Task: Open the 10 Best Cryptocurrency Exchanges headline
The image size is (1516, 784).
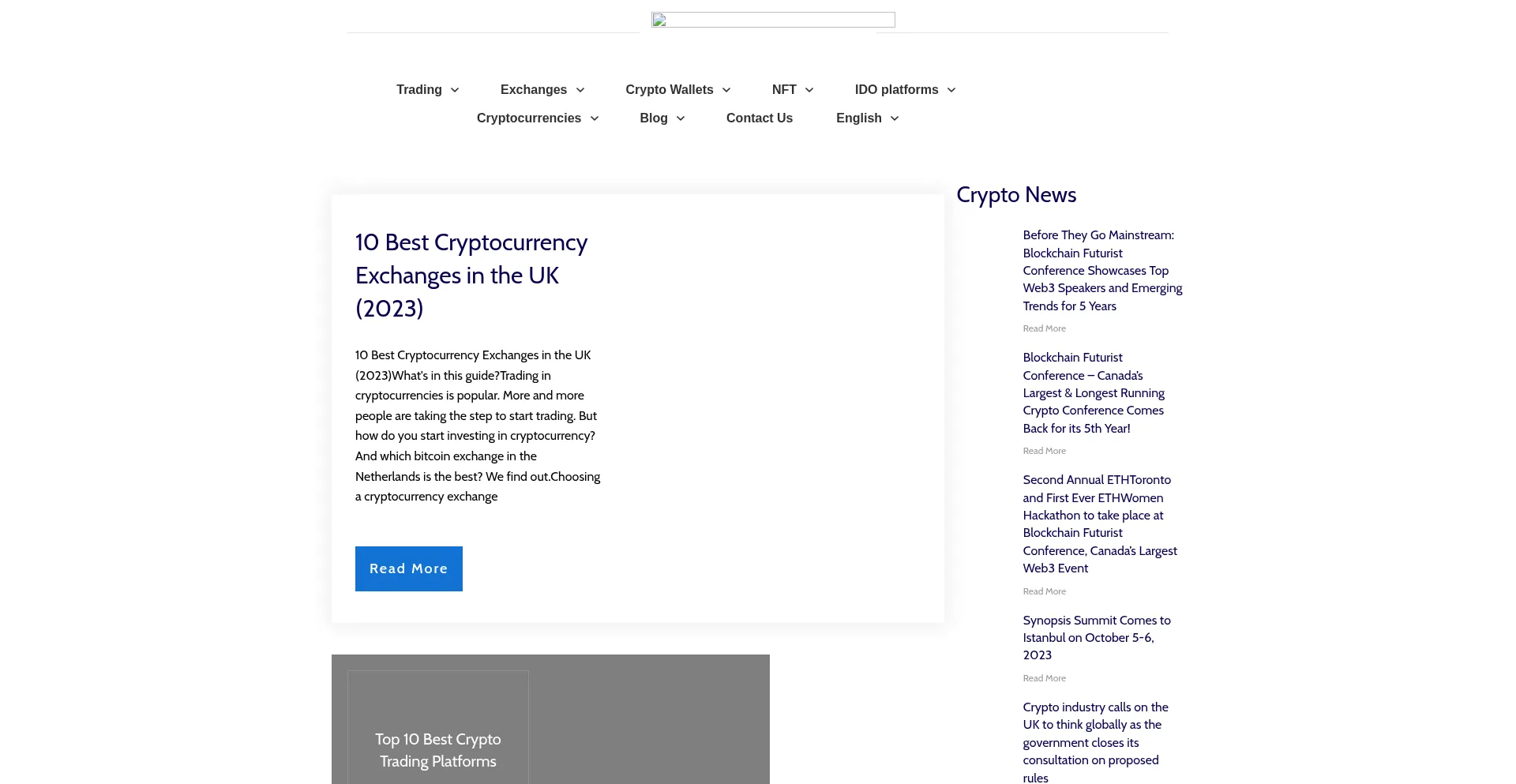Action: 471,275
